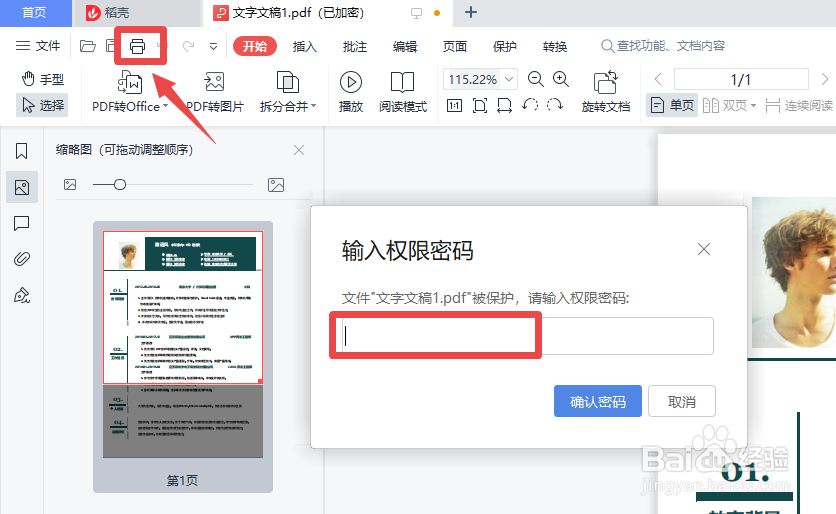The height and width of the screenshot is (514, 836).
Task: Open the bookmark panel icon
Action: tap(21, 151)
